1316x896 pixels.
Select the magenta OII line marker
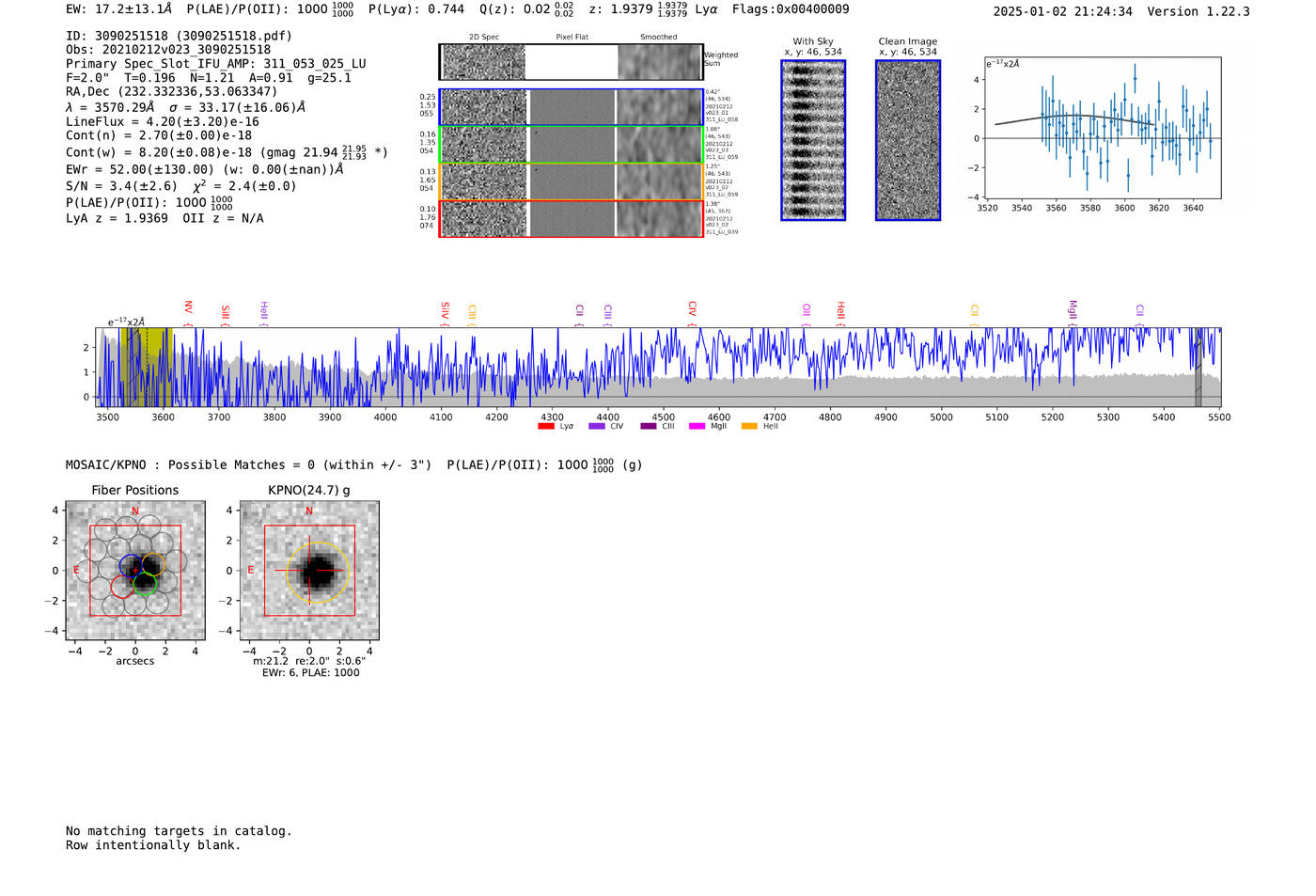(x=807, y=315)
